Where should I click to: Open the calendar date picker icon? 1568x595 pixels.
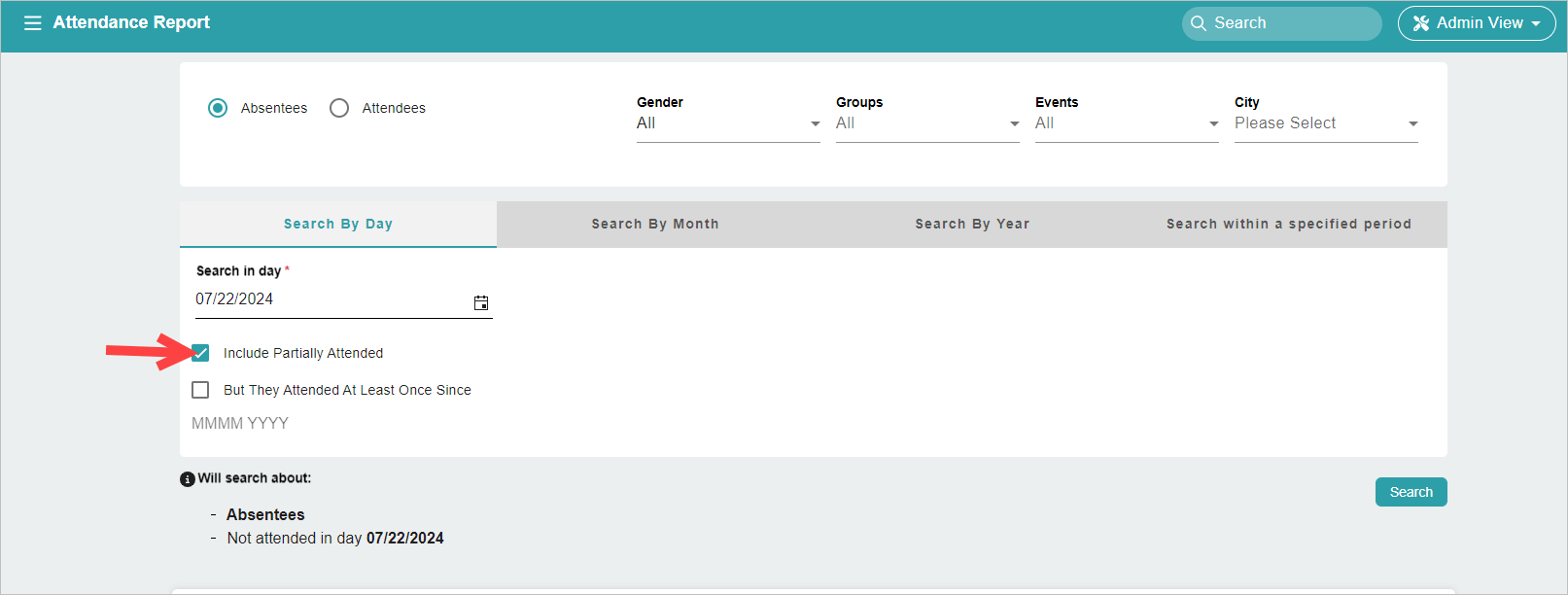tap(481, 302)
